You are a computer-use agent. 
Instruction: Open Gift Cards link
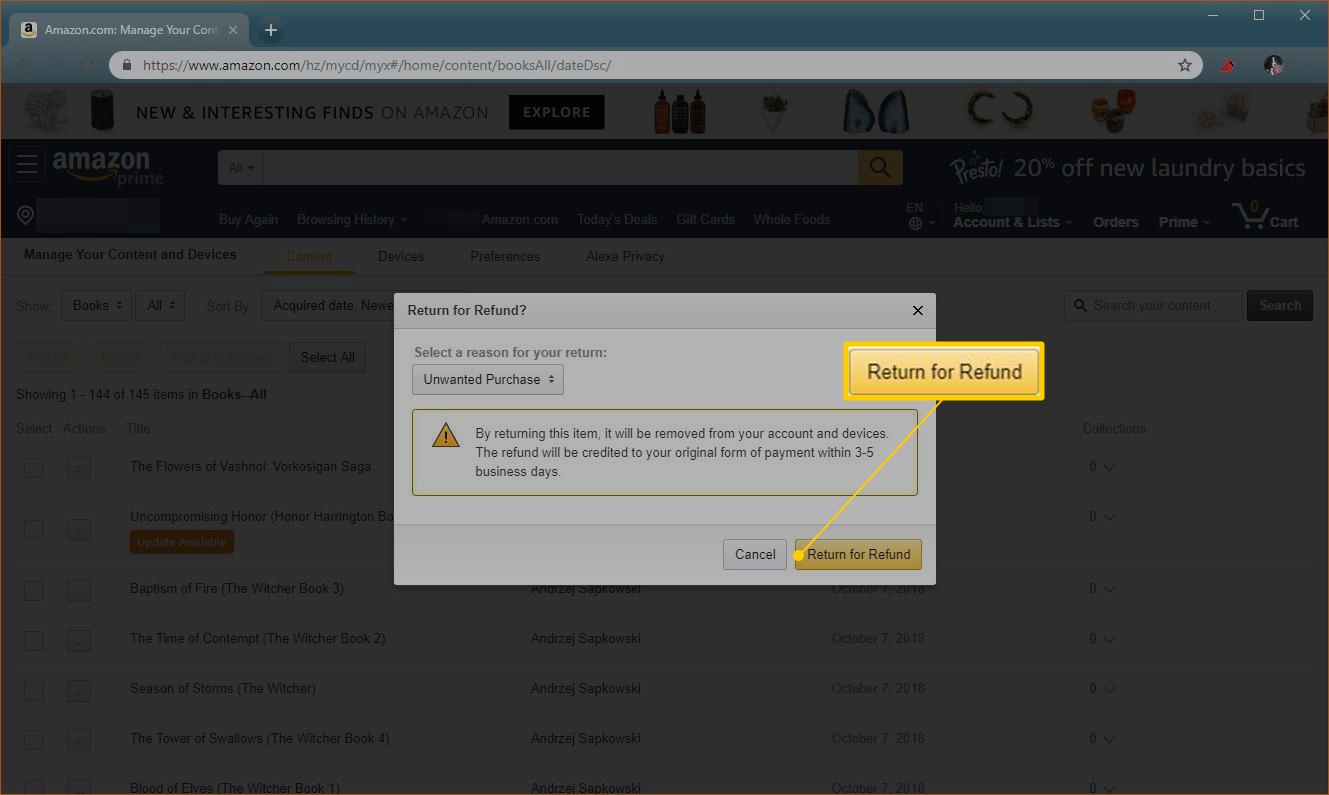(705, 219)
